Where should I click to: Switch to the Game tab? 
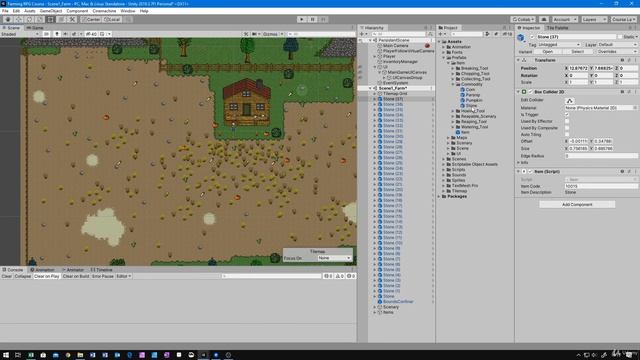click(35, 28)
